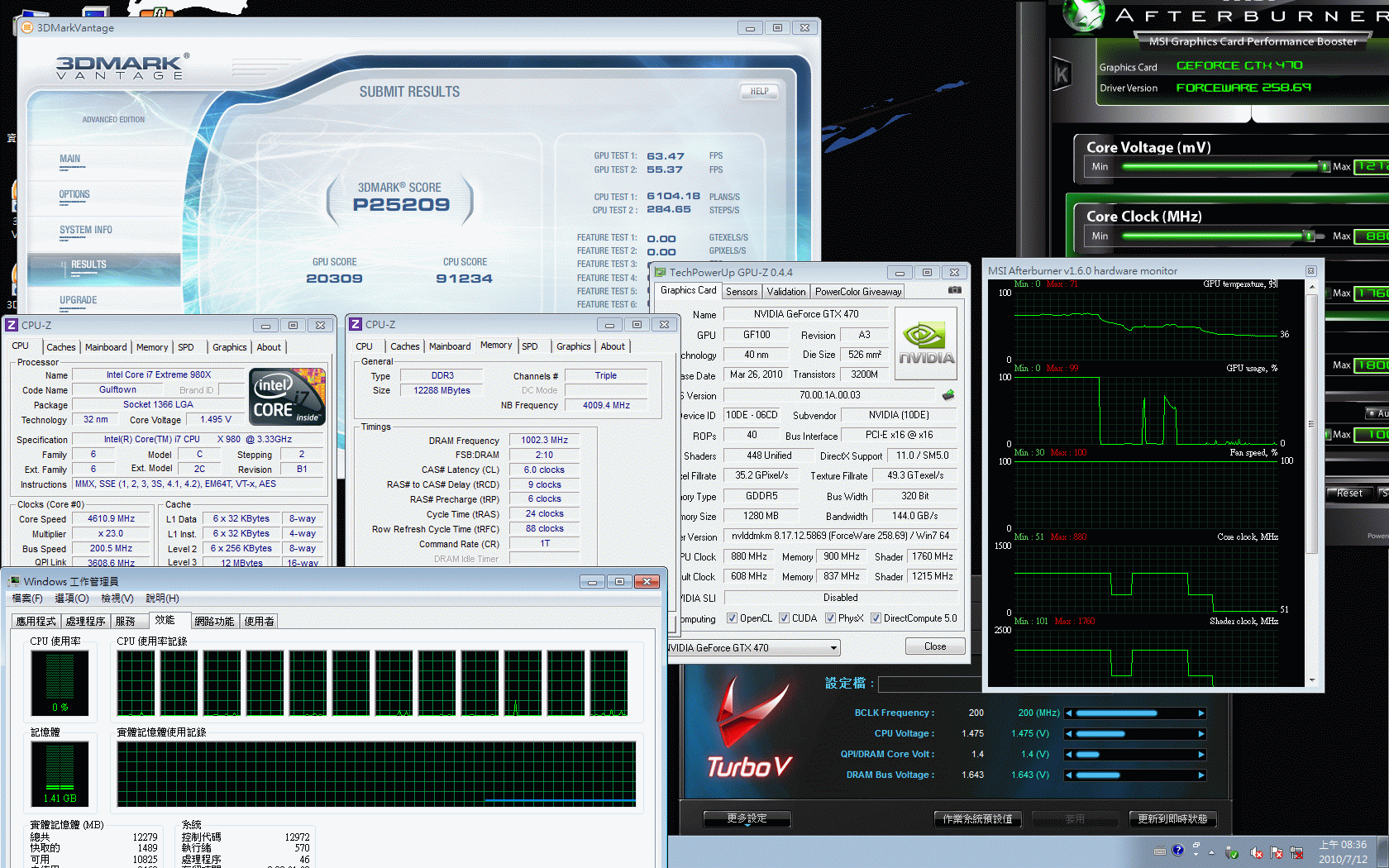Click the Intel Core i7 logo in CPU-Z
This screenshot has width=1389, height=868.
pyautogui.click(x=288, y=397)
